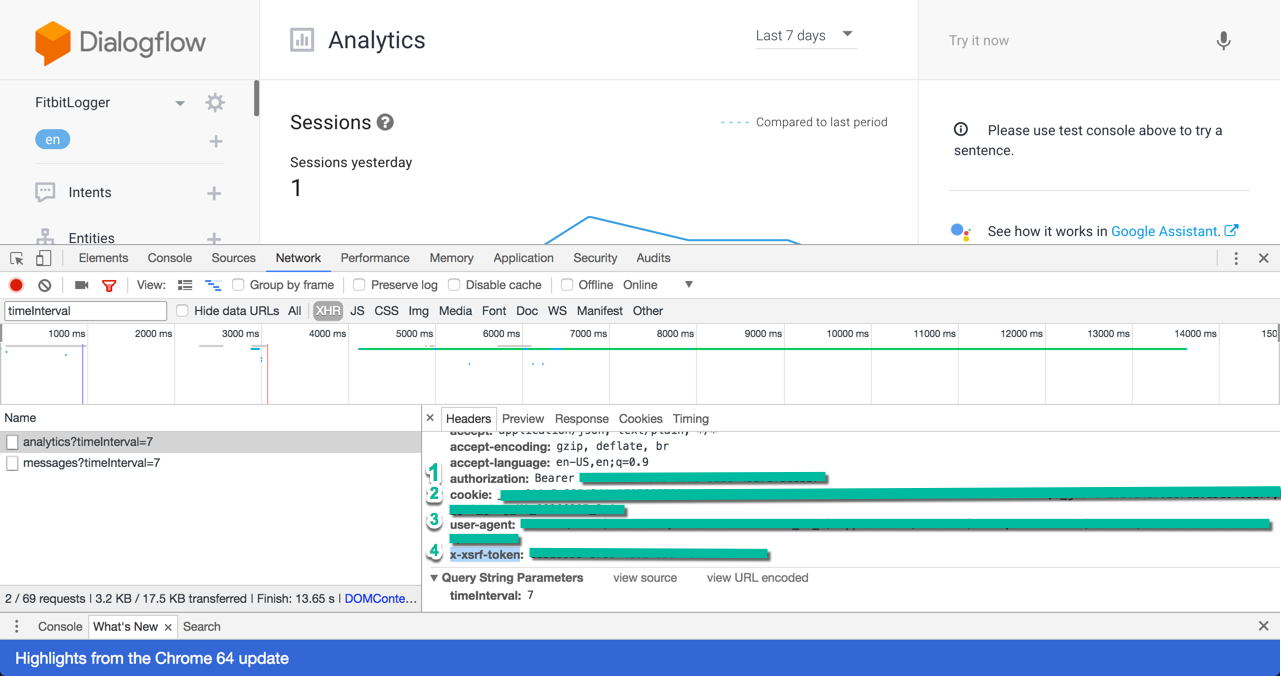The height and width of the screenshot is (676, 1281).
Task: Open the Audits tab
Action: (x=653, y=258)
